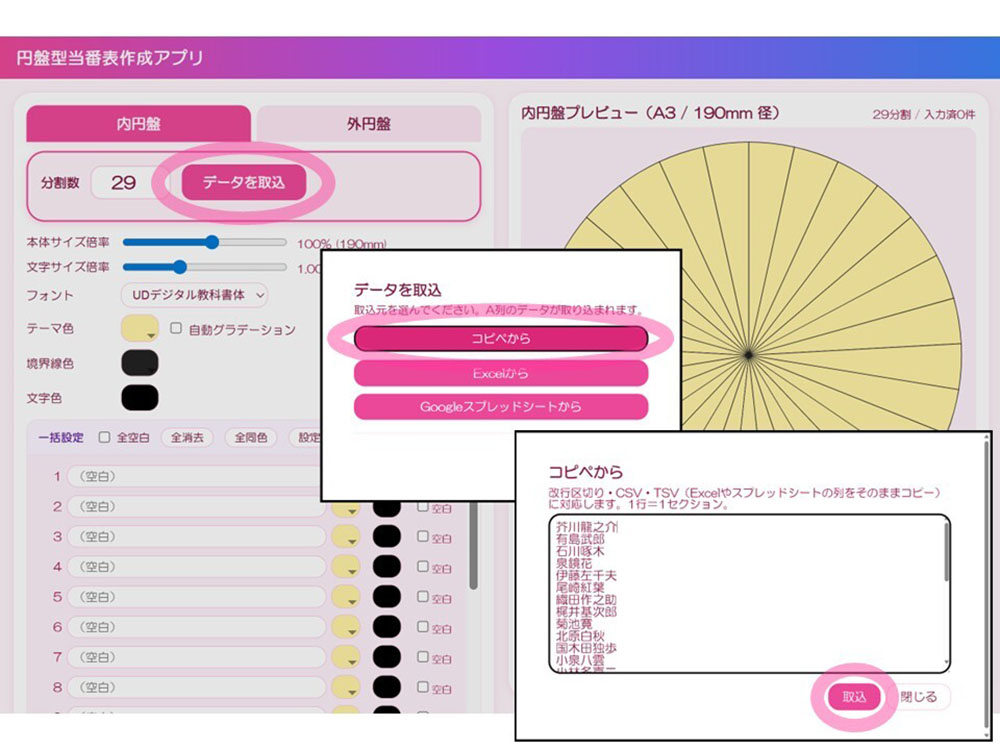Click the section list vertical scrollbar
1000x750 pixels.
473,545
